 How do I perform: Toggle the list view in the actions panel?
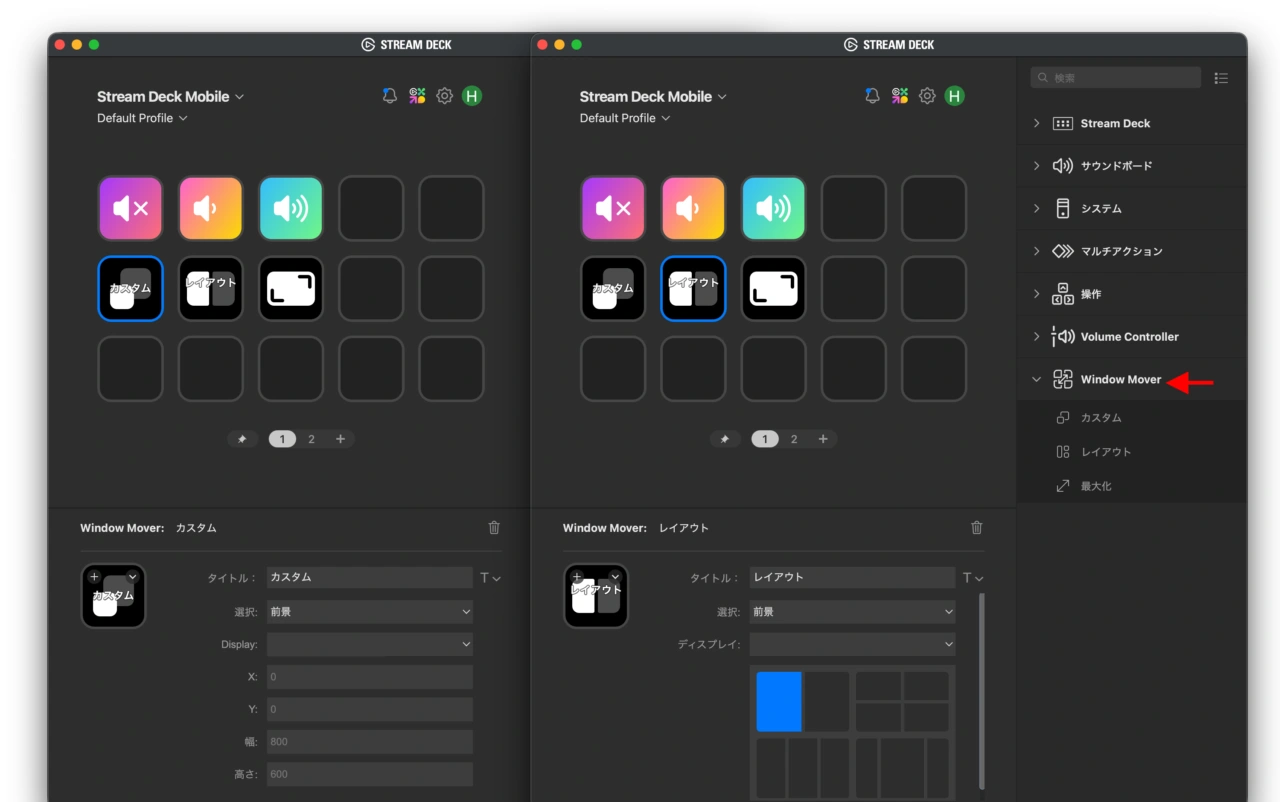click(x=1221, y=77)
